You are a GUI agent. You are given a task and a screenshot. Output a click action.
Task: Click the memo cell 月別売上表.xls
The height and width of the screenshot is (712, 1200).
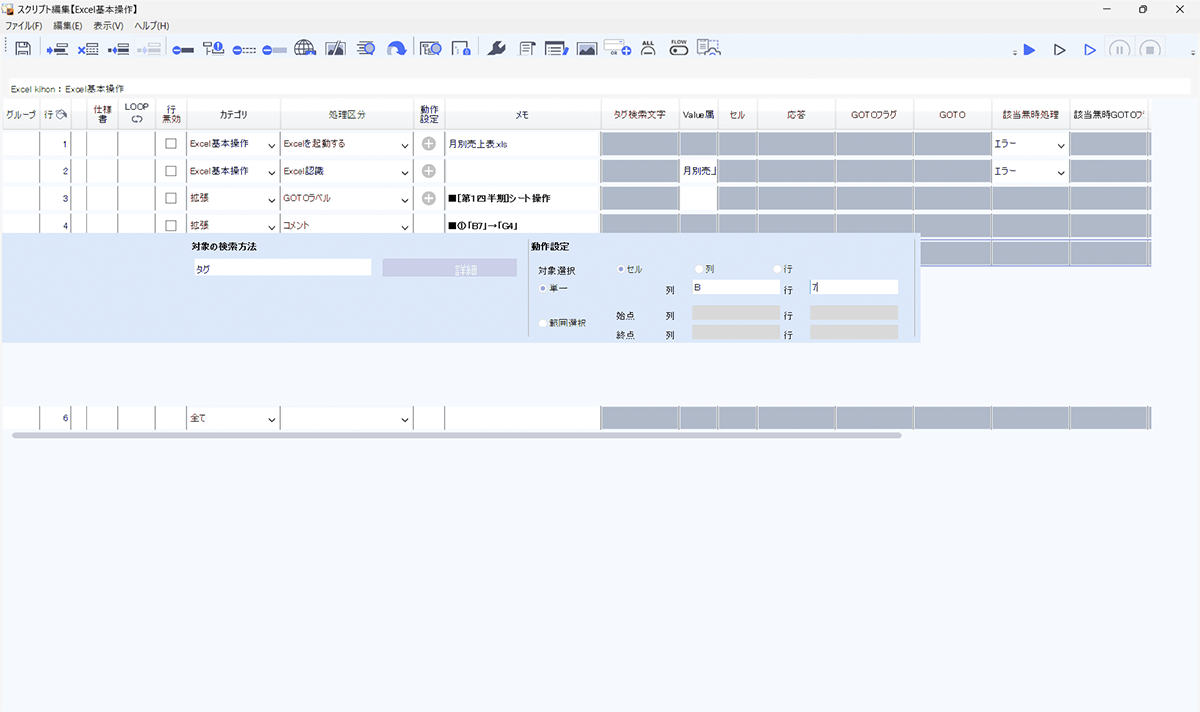(522, 144)
